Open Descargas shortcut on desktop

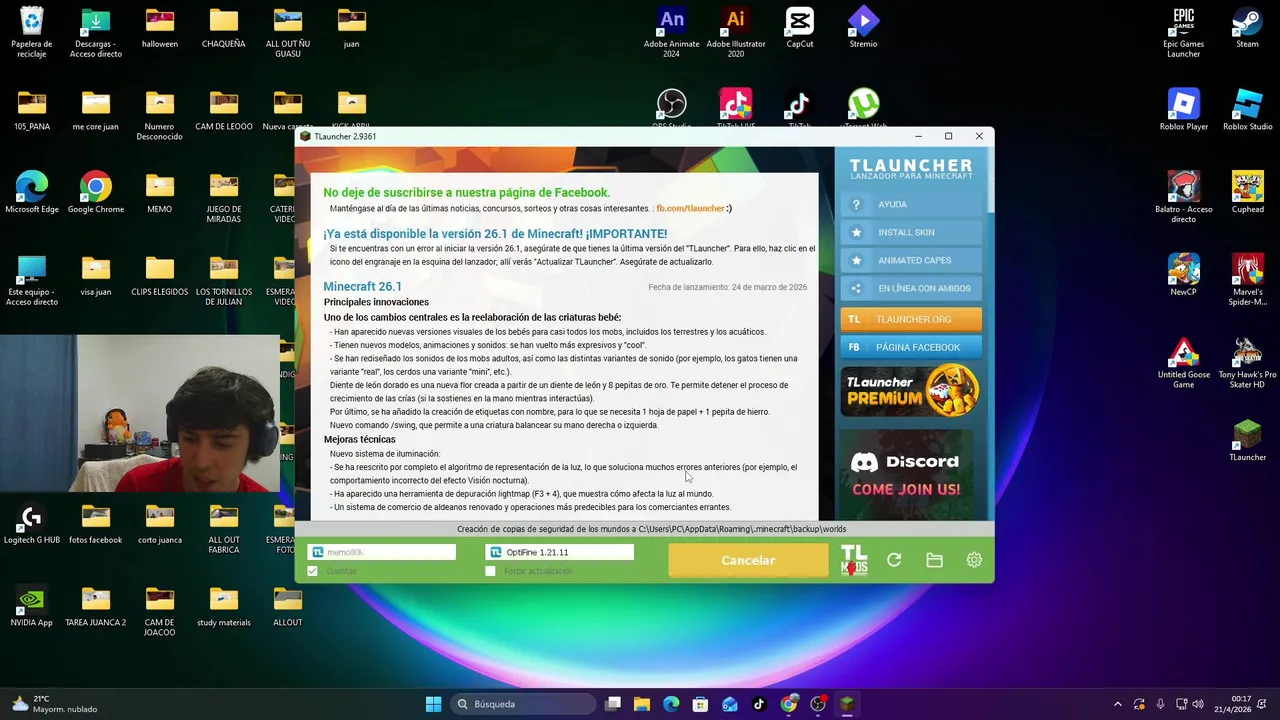pos(96,32)
